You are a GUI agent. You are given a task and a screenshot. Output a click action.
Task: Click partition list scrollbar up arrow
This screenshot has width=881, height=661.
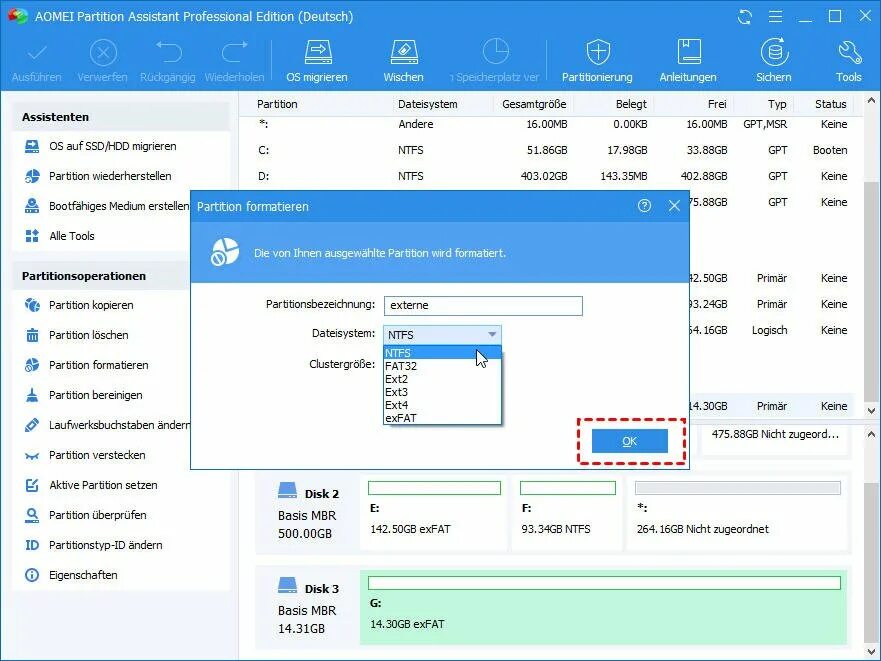click(871, 101)
